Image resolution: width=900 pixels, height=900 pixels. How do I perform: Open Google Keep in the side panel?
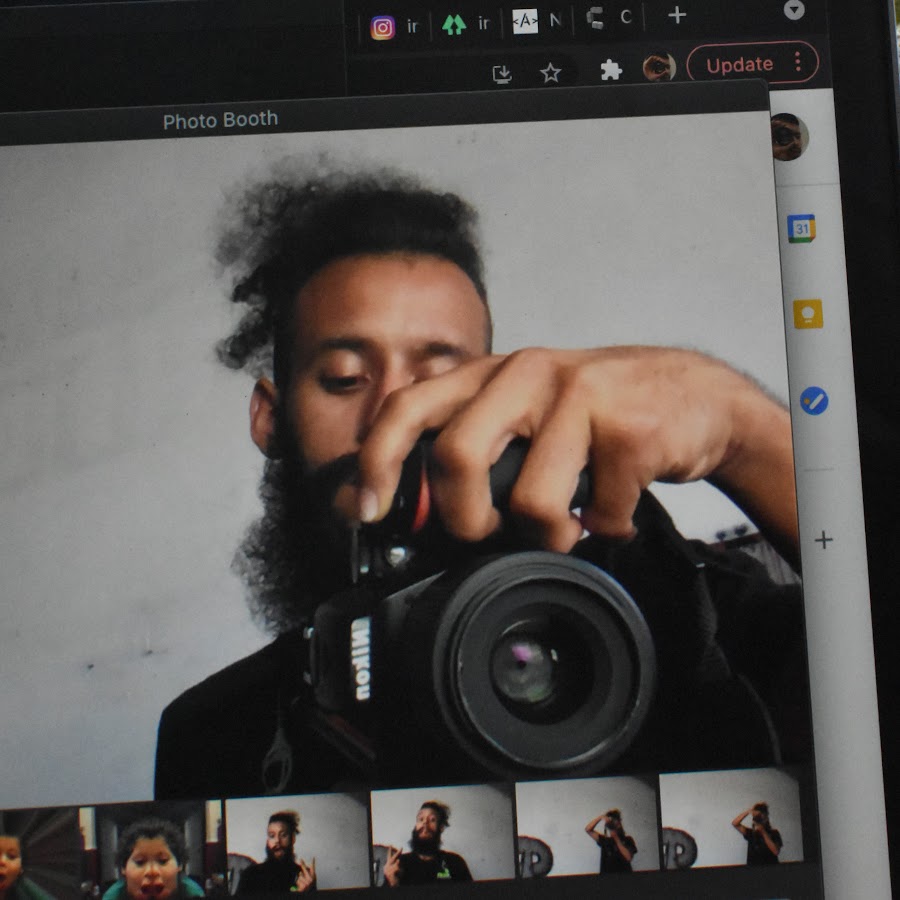(x=808, y=314)
